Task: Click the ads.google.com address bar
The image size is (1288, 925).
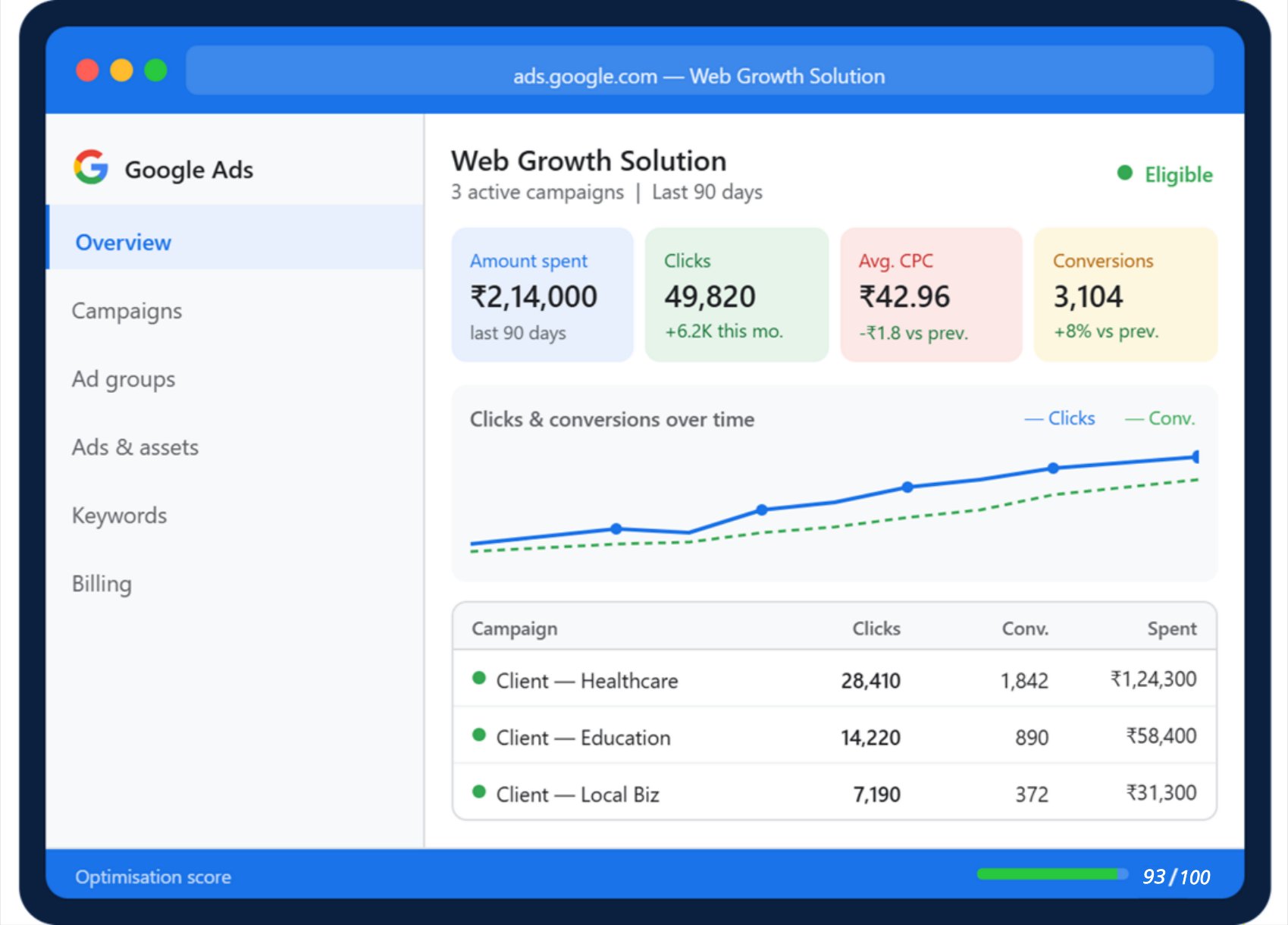Action: click(699, 71)
